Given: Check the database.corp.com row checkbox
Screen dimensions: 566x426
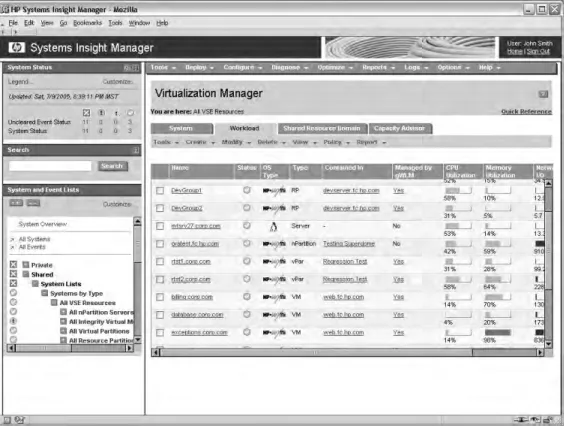Looking at the screenshot, I should [x=160, y=315].
